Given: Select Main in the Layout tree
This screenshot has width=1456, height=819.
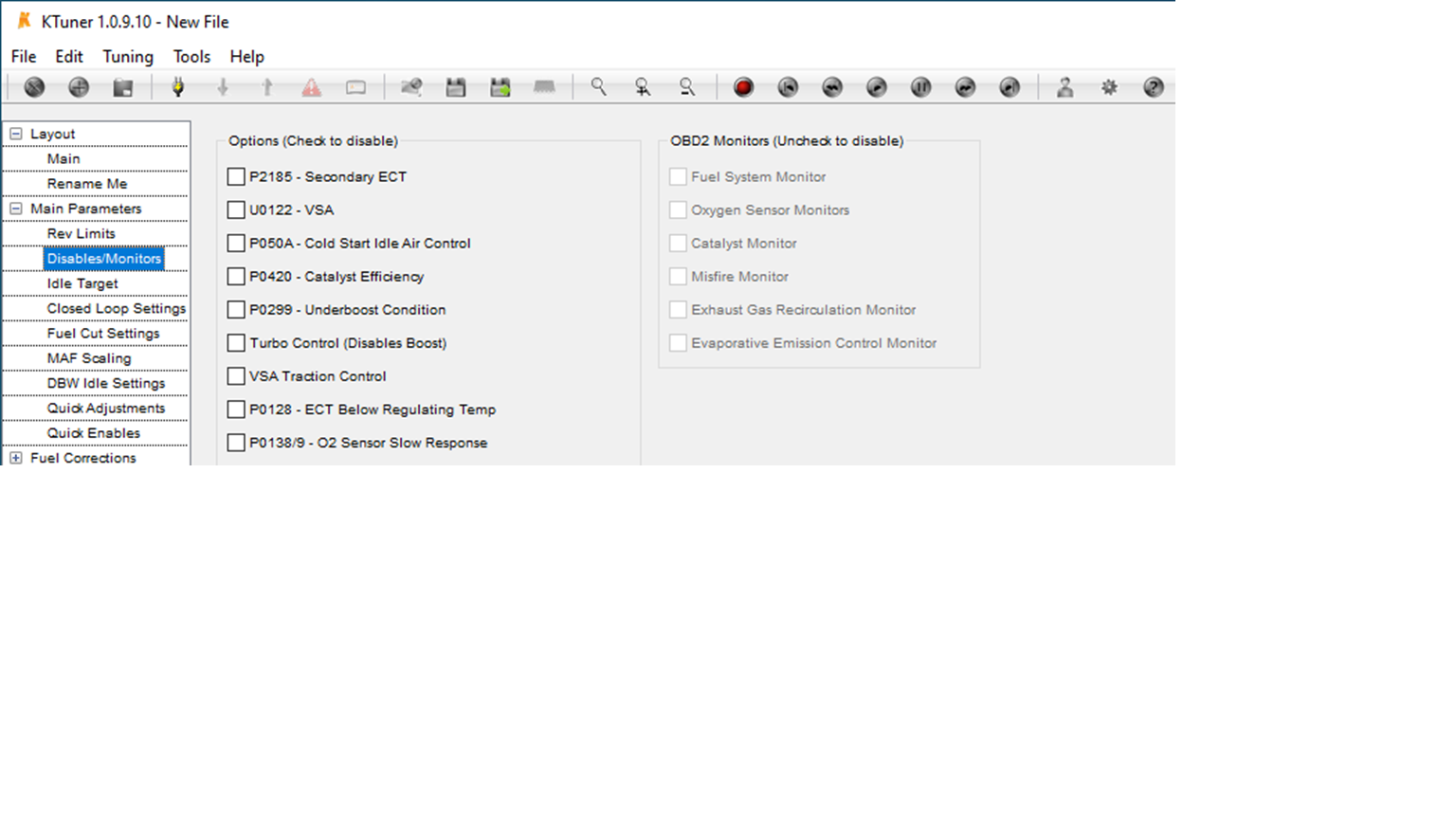Looking at the screenshot, I should [x=64, y=159].
